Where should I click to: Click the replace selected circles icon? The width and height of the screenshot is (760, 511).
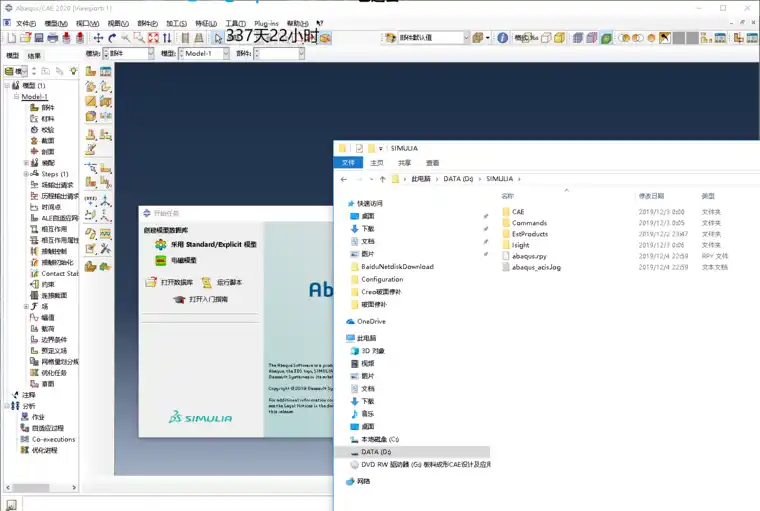(624, 38)
